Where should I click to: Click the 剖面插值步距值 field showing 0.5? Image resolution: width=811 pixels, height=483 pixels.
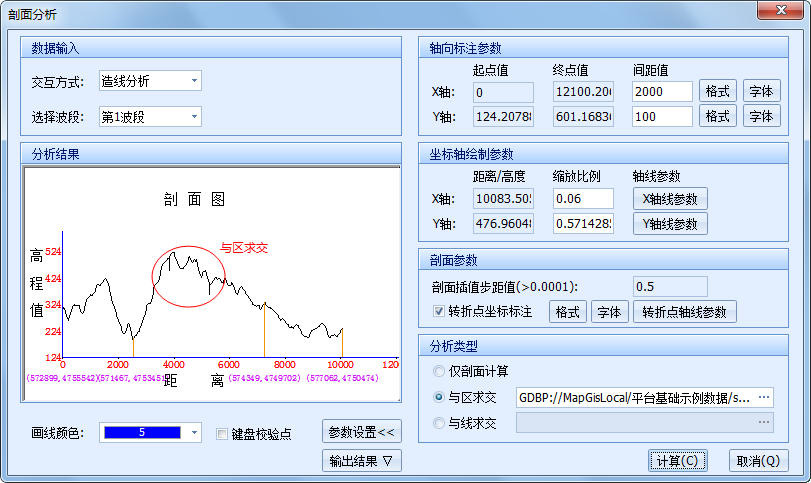670,287
